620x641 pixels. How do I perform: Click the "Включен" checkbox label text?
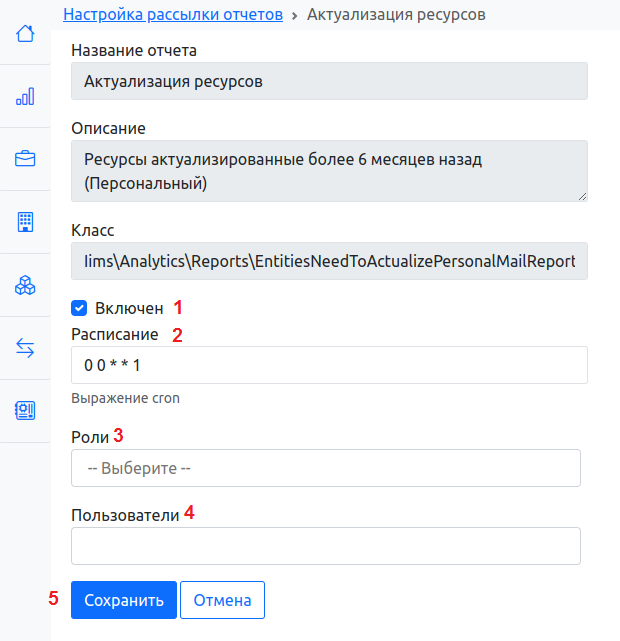pyautogui.click(x=129, y=308)
